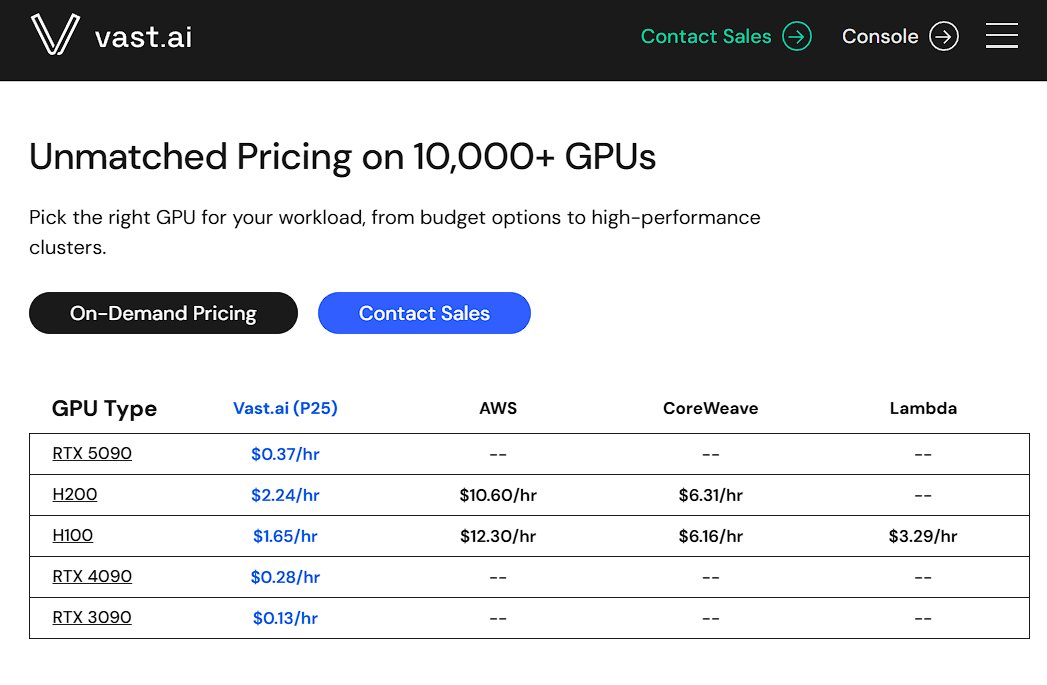Viewport: 1047px width, 685px height.
Task: Click the $0.28/hr RTX 4090 price
Action: click(285, 577)
